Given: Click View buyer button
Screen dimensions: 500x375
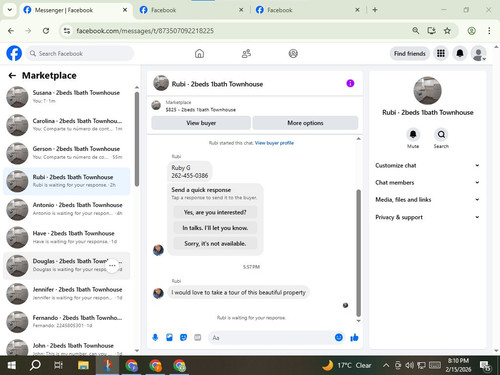Looking at the screenshot, I should click(201, 123).
